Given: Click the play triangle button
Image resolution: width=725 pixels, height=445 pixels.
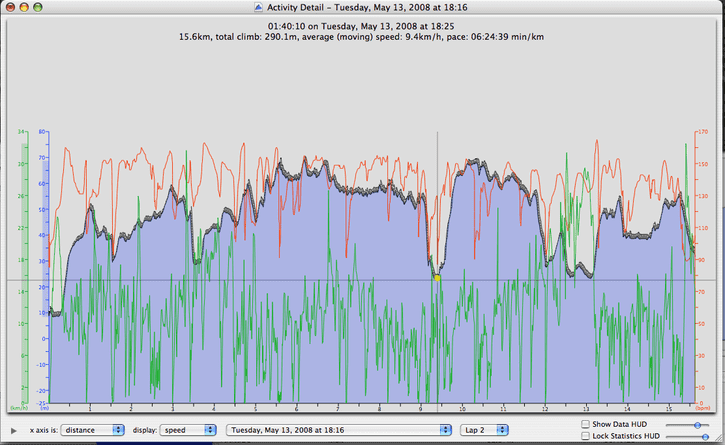Looking at the screenshot, I should (13, 431).
